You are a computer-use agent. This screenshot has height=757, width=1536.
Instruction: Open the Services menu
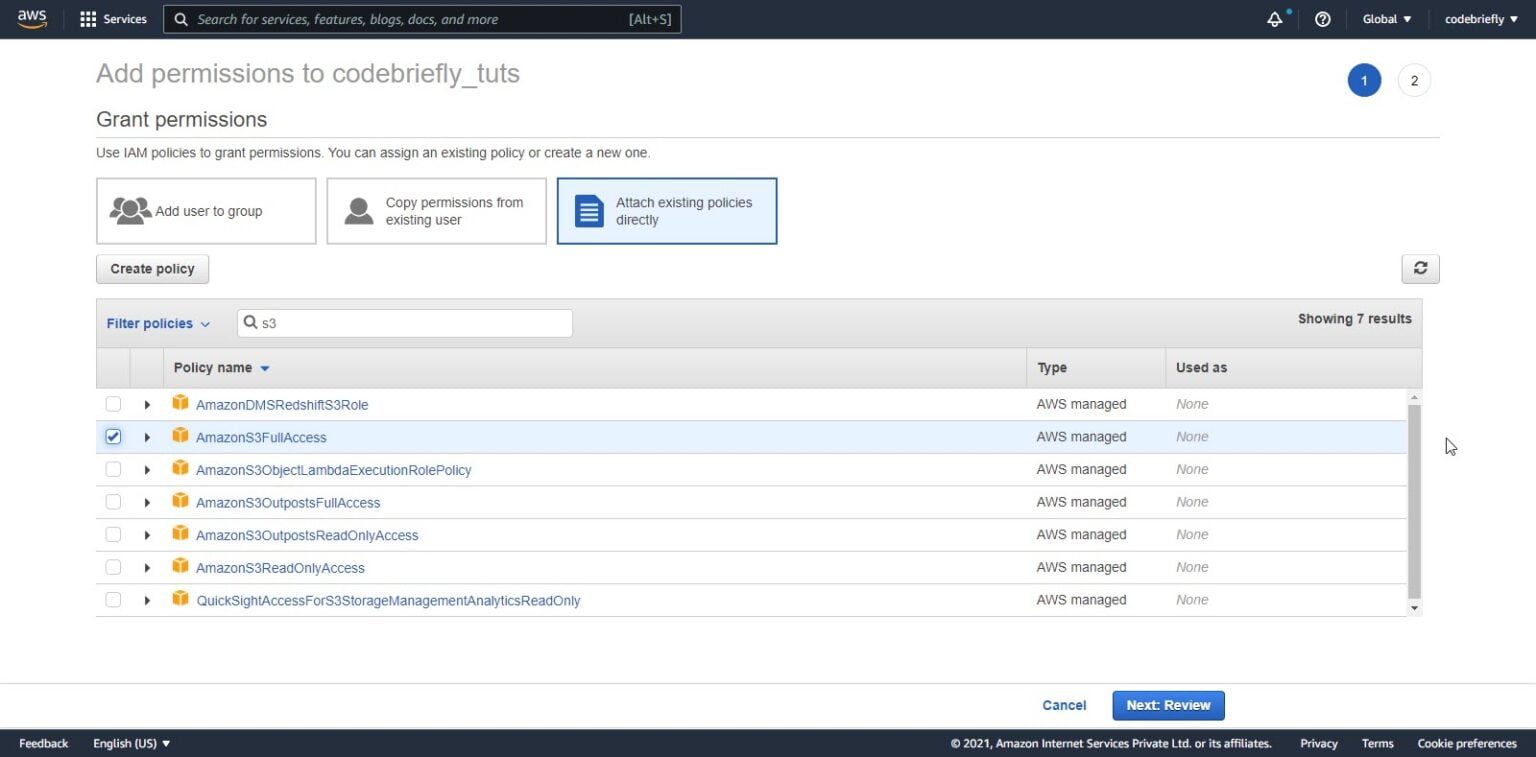click(x=112, y=19)
